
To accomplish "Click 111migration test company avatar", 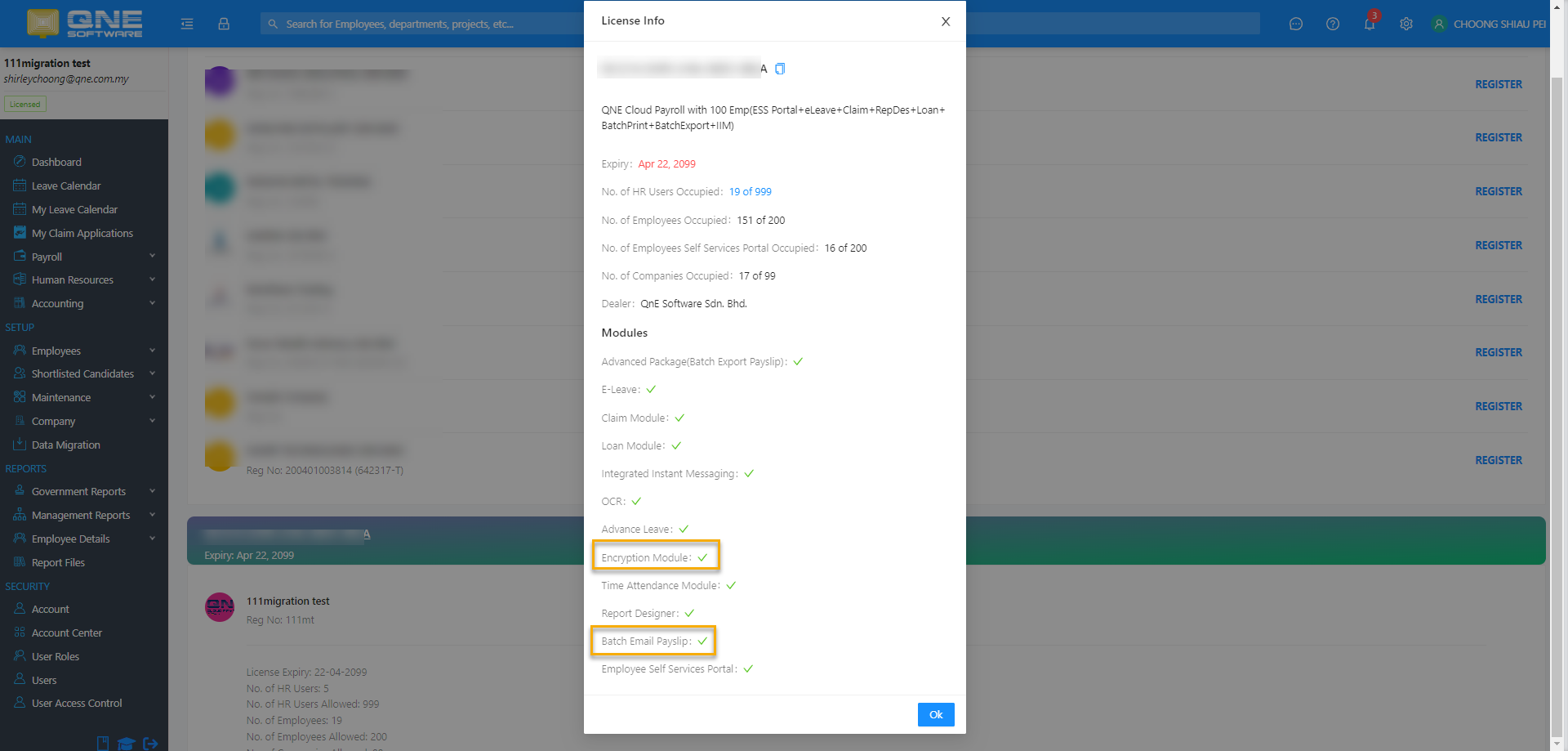I will [x=220, y=607].
